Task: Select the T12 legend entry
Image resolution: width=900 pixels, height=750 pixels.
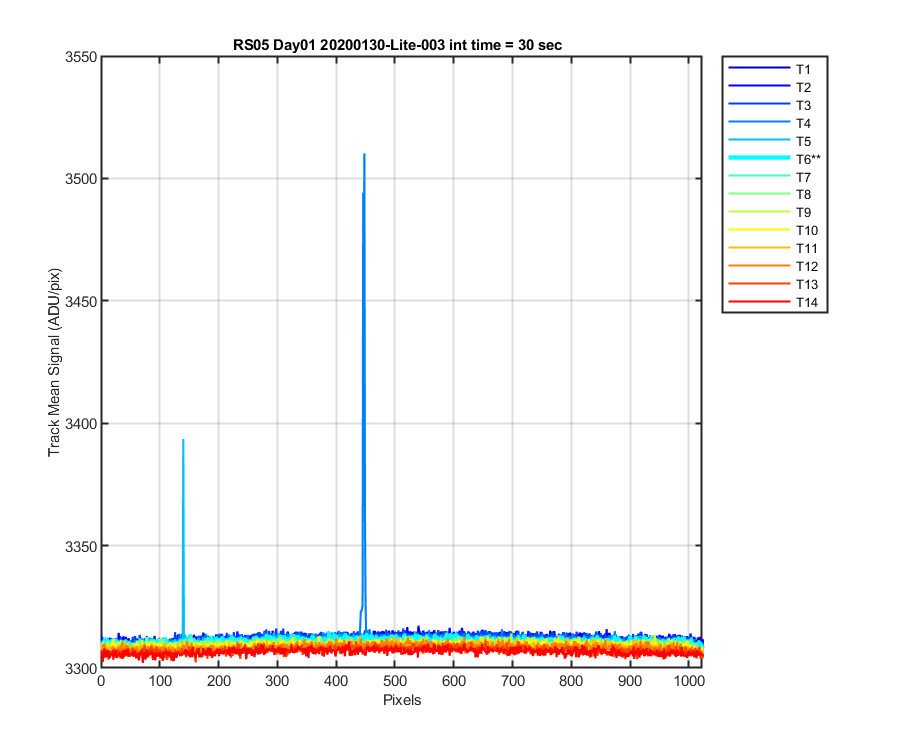Action: (773, 266)
